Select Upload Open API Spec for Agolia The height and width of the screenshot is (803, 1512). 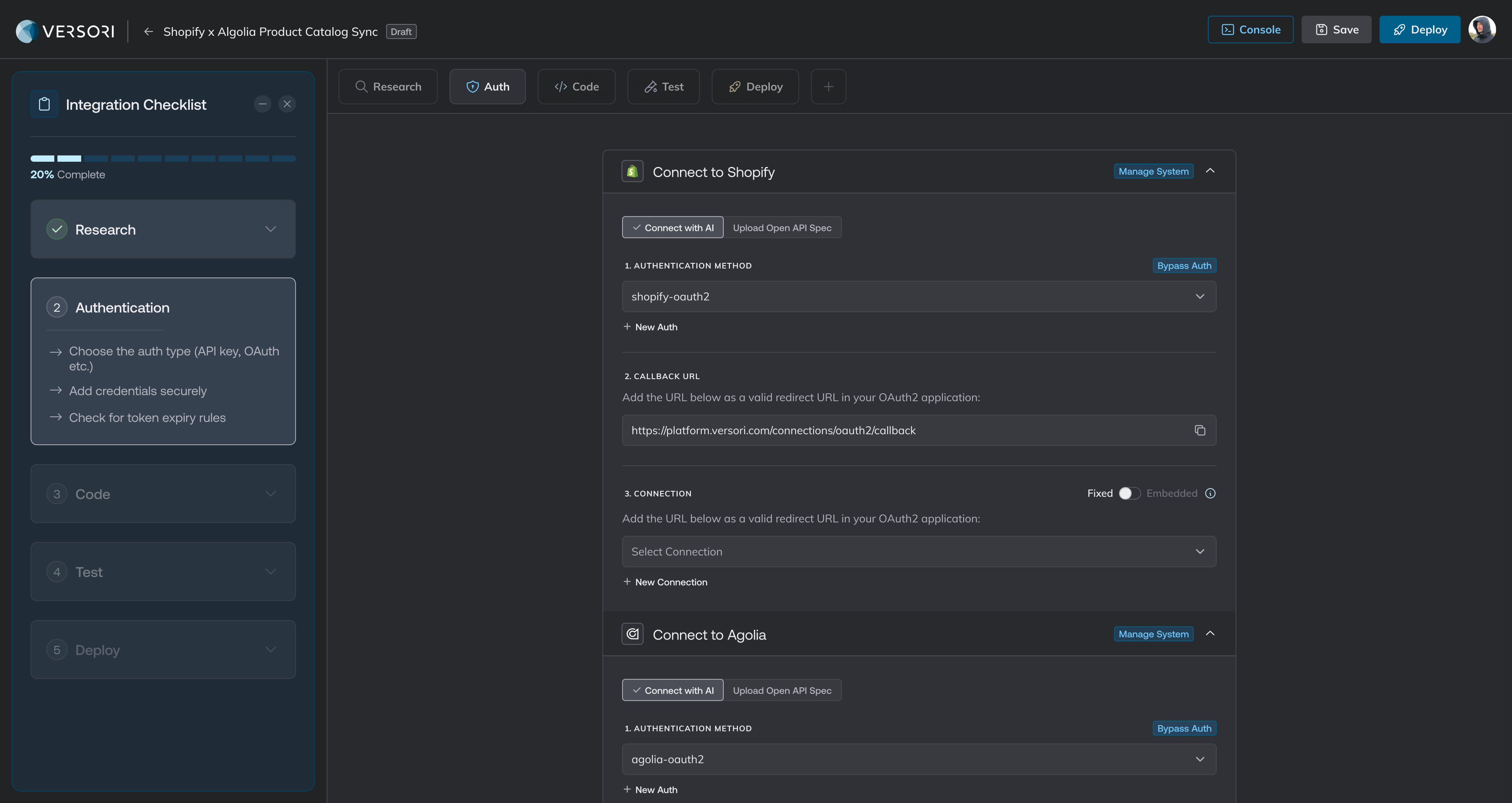click(782, 690)
